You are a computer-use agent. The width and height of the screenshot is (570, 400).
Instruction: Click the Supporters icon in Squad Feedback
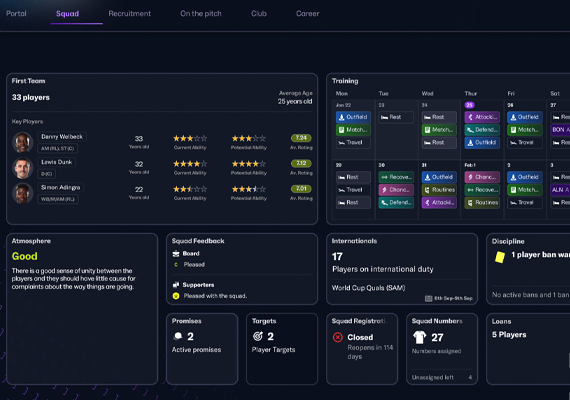[x=176, y=285]
